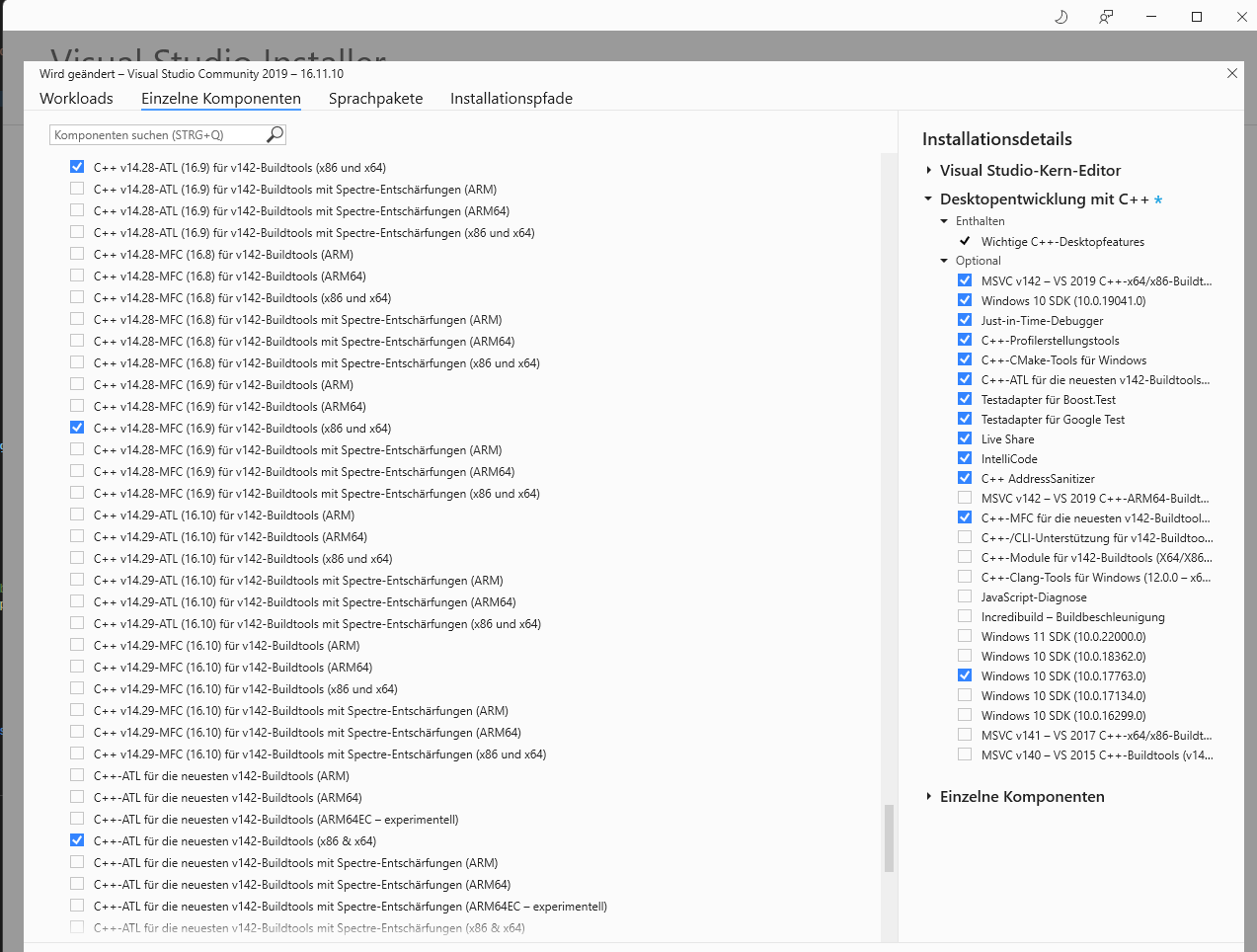Uncheck C++ v14.28-ATL (16.9) für v142-Buildtools

pyautogui.click(x=77, y=166)
